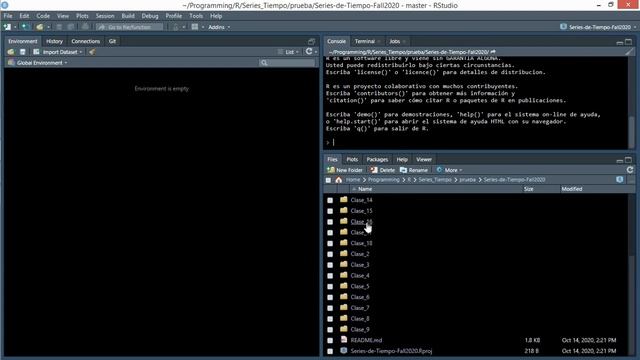
Task: Clear console with the broom icon
Action: 629,52
